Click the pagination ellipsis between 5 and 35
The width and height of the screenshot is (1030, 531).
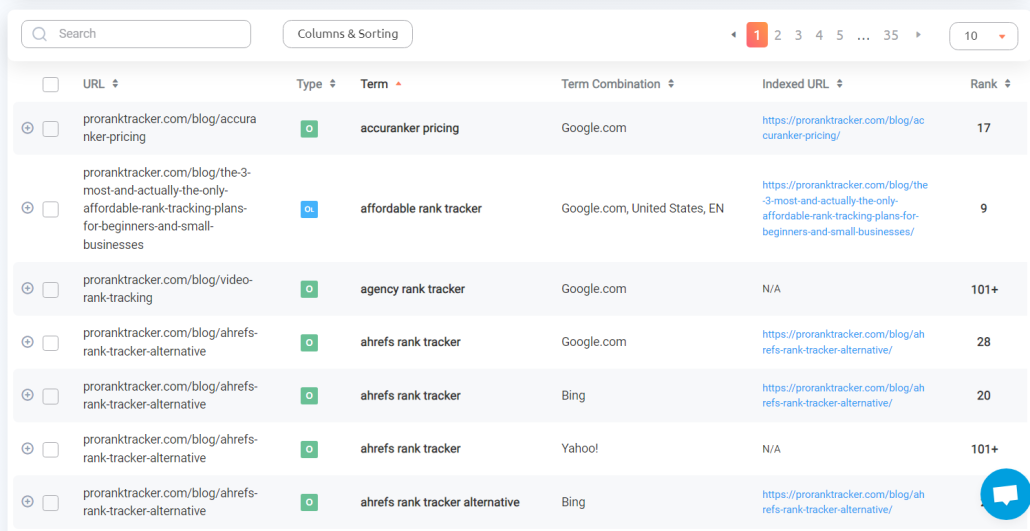tap(863, 37)
